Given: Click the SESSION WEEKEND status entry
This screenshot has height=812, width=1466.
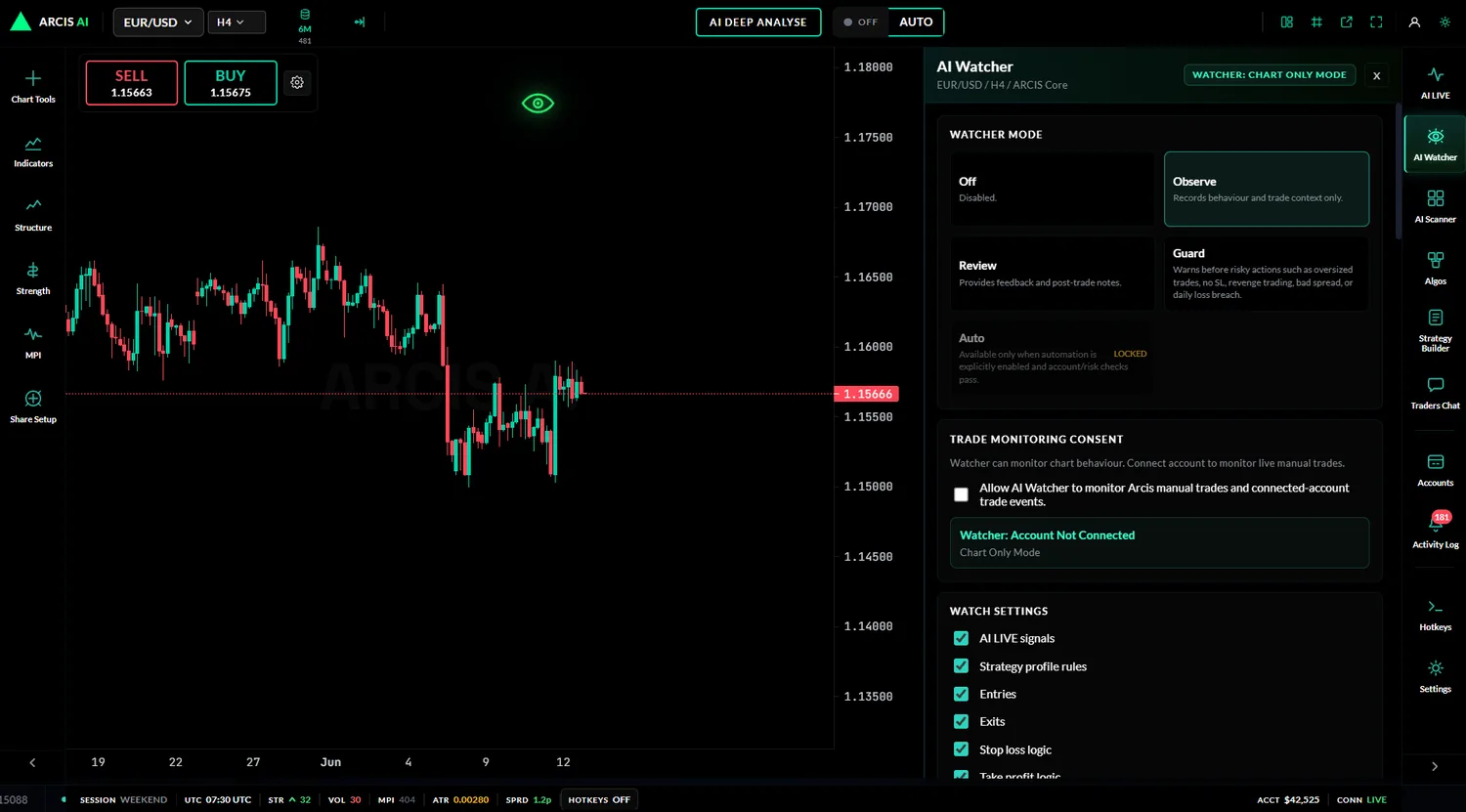Looking at the screenshot, I should [123, 799].
